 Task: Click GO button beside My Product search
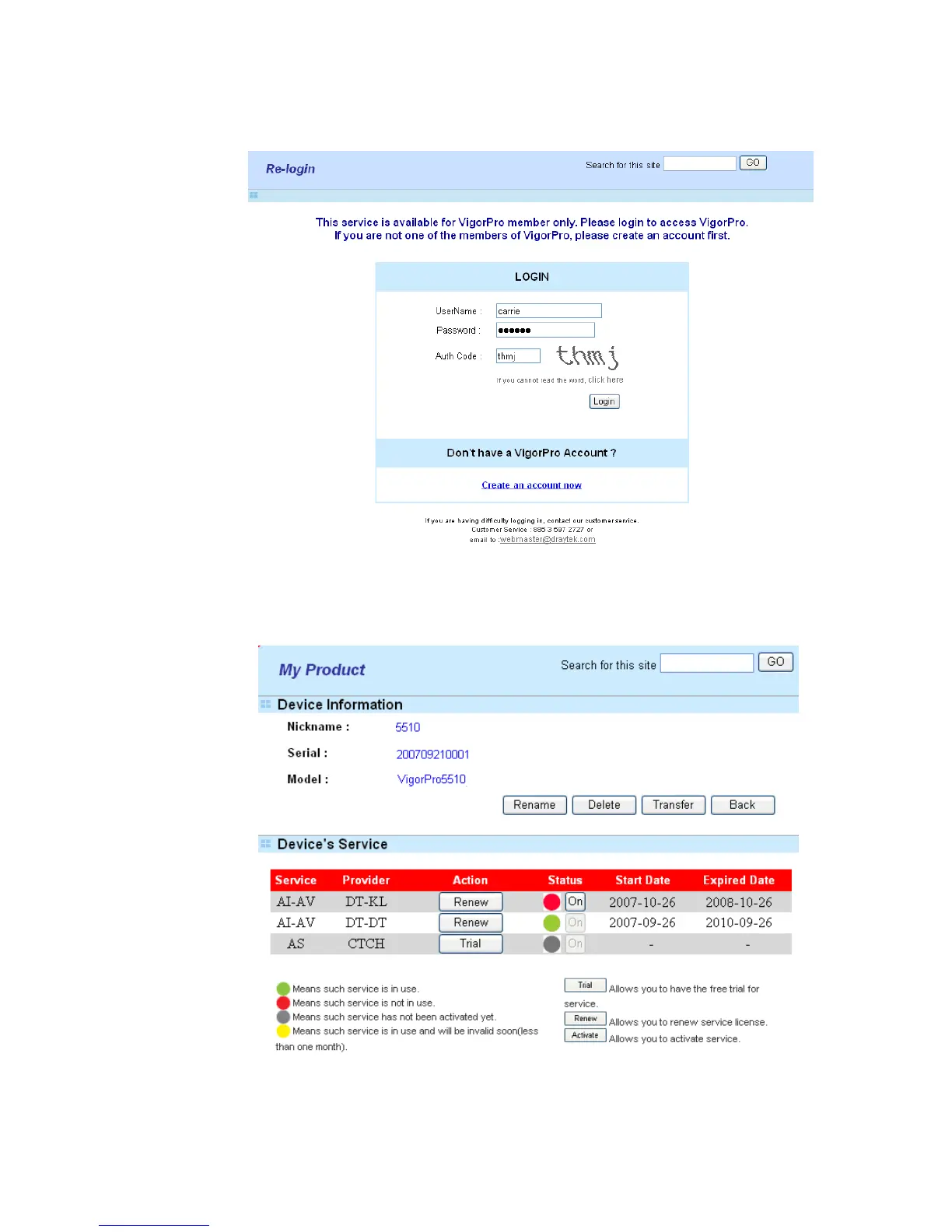click(775, 662)
